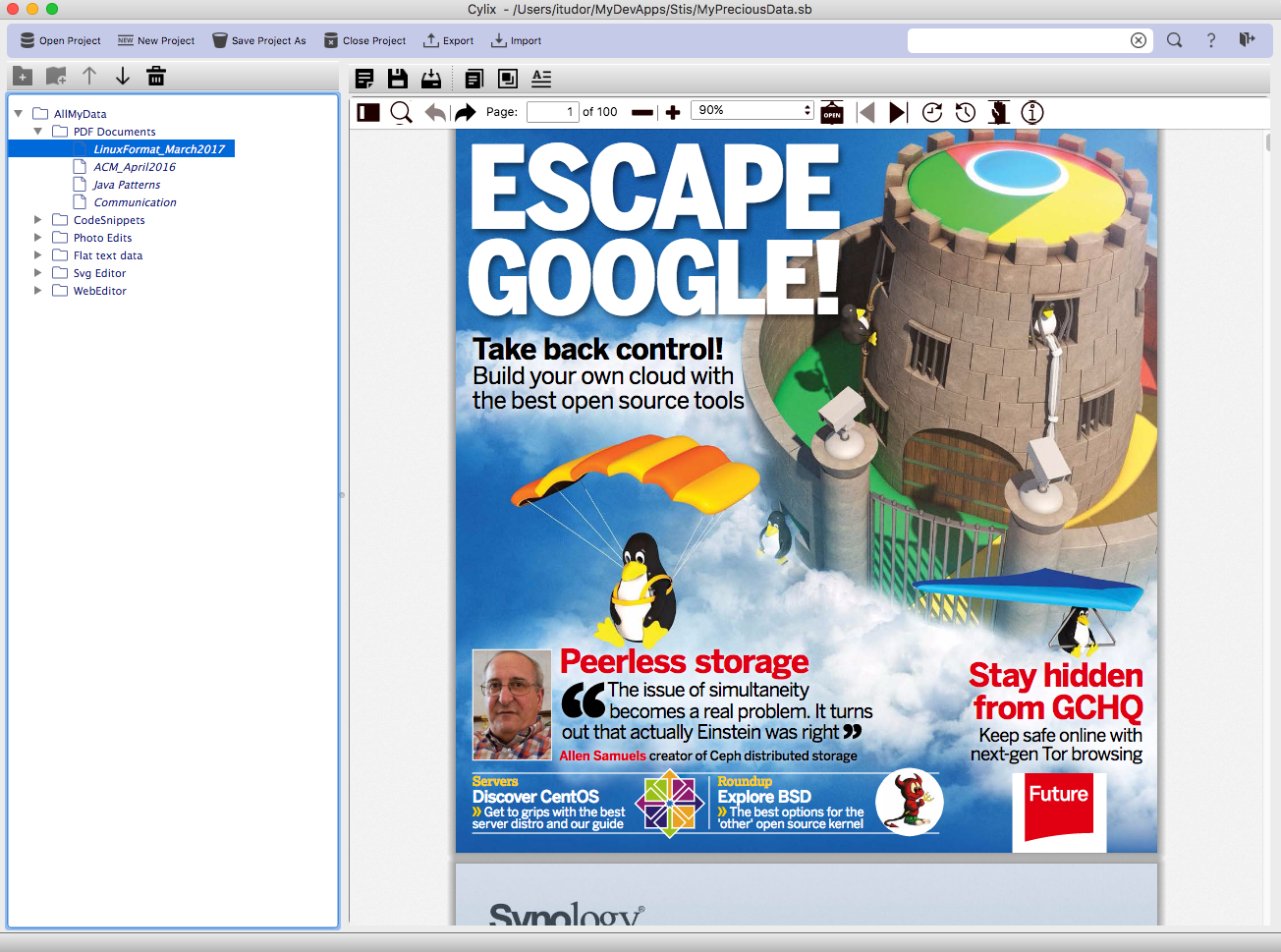Expand the Photo Edits folder
This screenshot has width=1281, height=952.
click(x=38, y=238)
